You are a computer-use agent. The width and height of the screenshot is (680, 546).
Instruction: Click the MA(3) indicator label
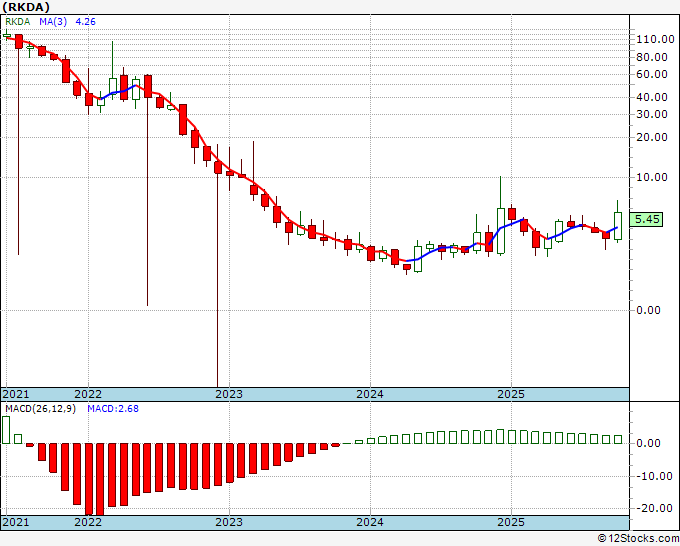click(53, 22)
